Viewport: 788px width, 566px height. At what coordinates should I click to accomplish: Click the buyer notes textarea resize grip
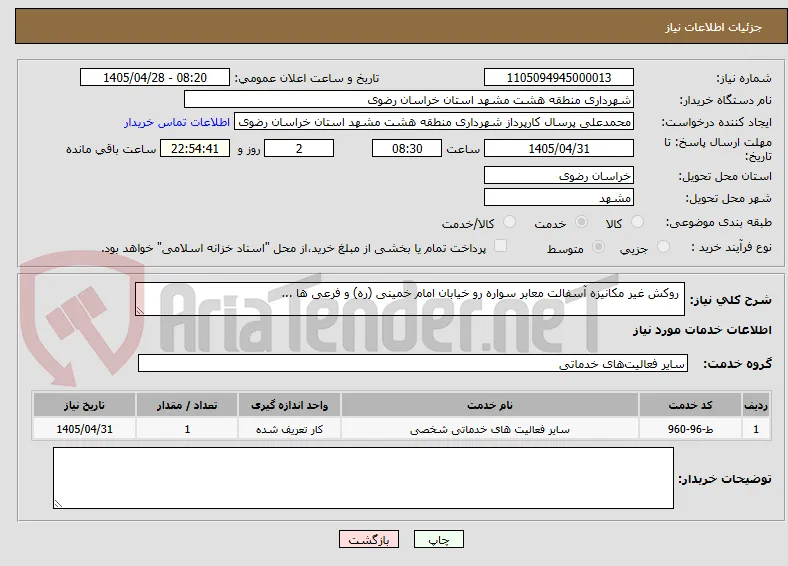[58, 503]
